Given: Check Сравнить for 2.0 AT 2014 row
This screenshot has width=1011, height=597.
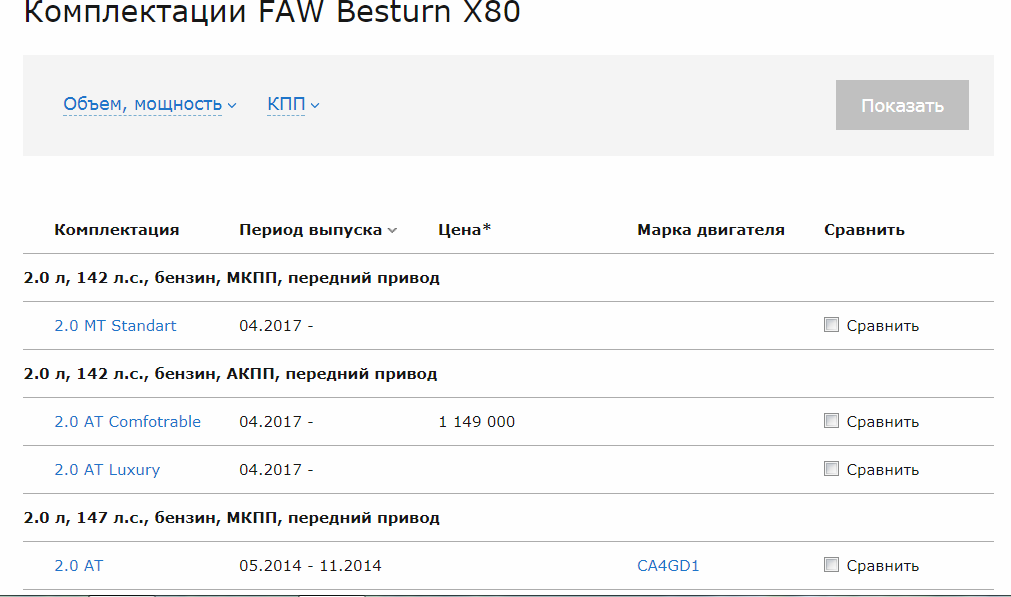Looking at the screenshot, I should click(831, 565).
